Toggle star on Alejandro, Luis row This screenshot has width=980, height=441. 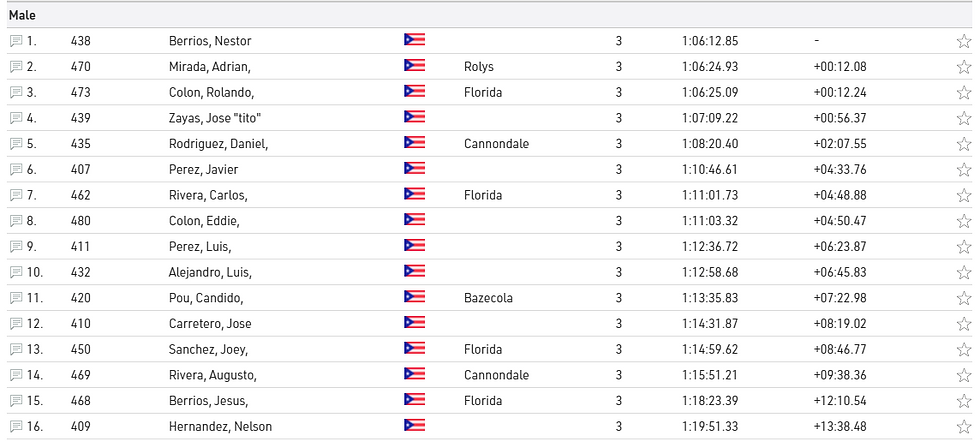pyautogui.click(x=963, y=272)
